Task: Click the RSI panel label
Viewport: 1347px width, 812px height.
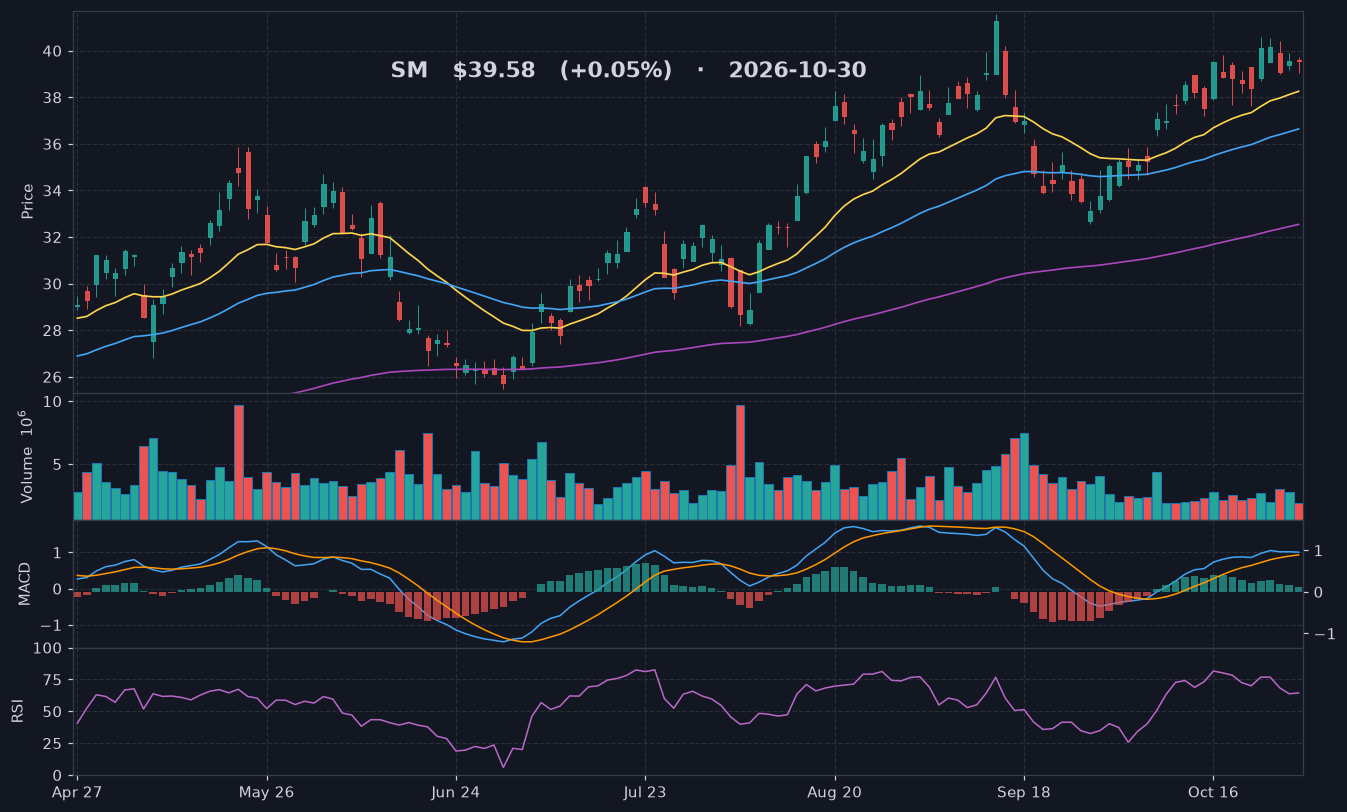Action: point(17,711)
